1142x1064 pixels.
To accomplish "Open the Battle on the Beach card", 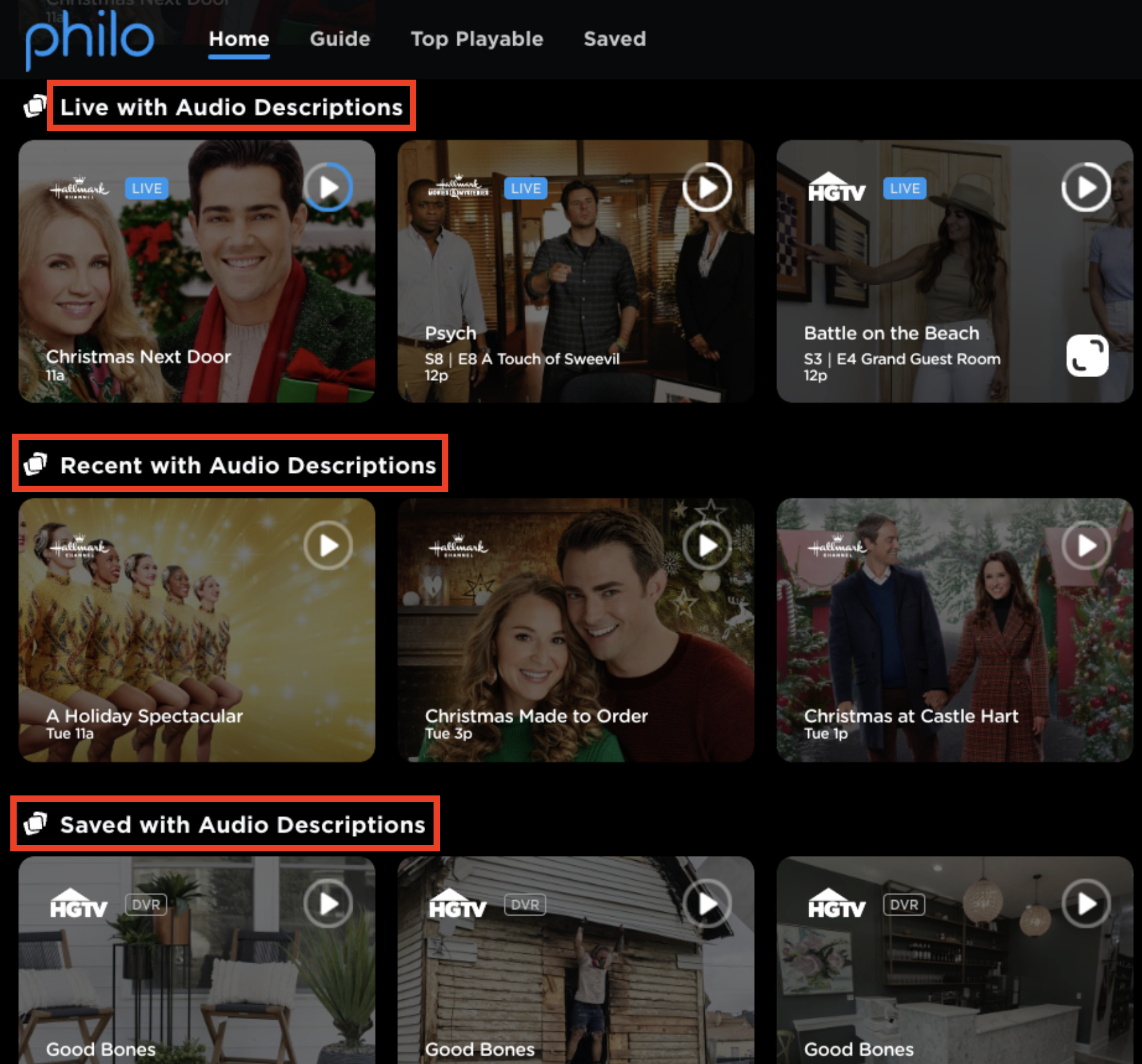I will pos(954,271).
